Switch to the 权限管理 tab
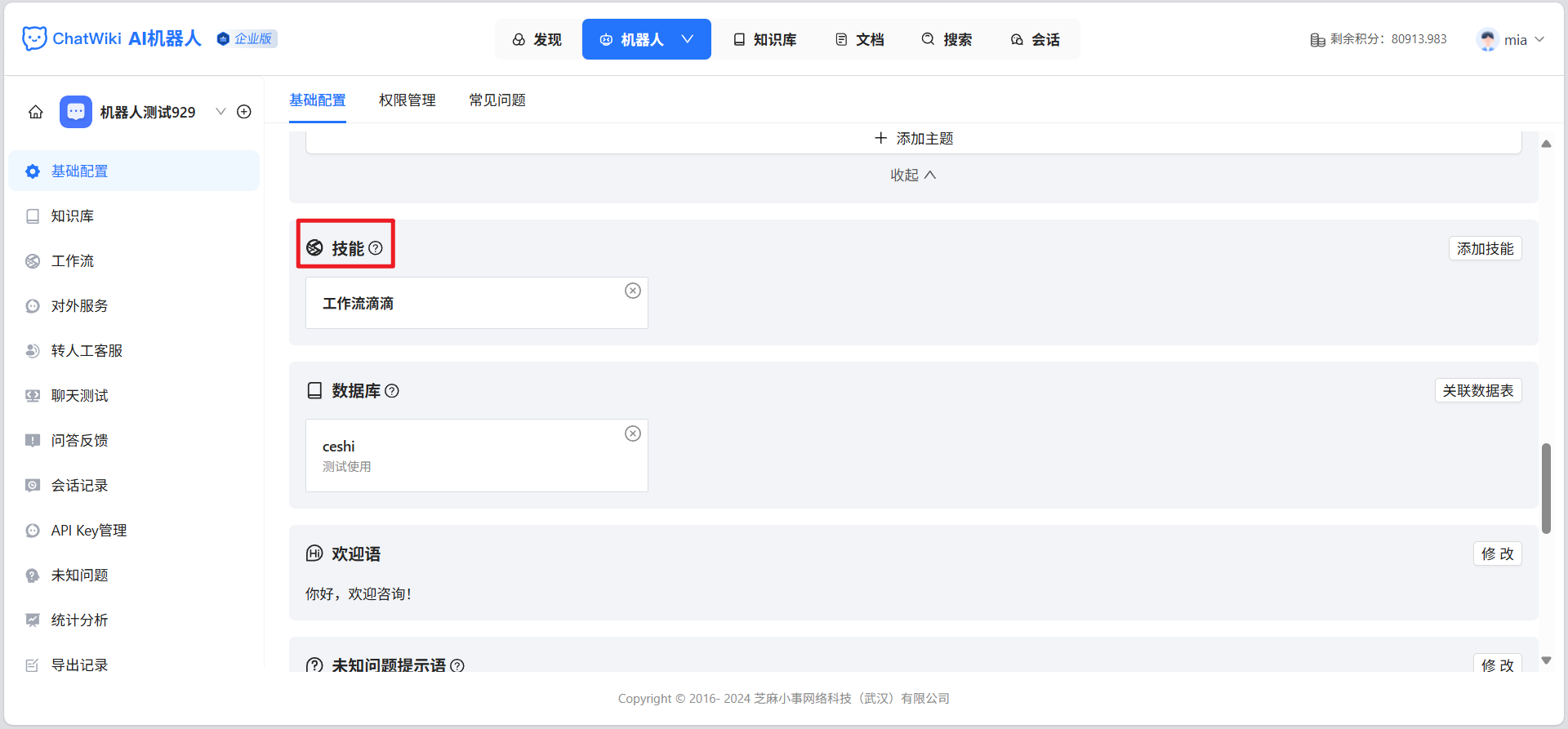The image size is (1568, 729). [x=408, y=100]
